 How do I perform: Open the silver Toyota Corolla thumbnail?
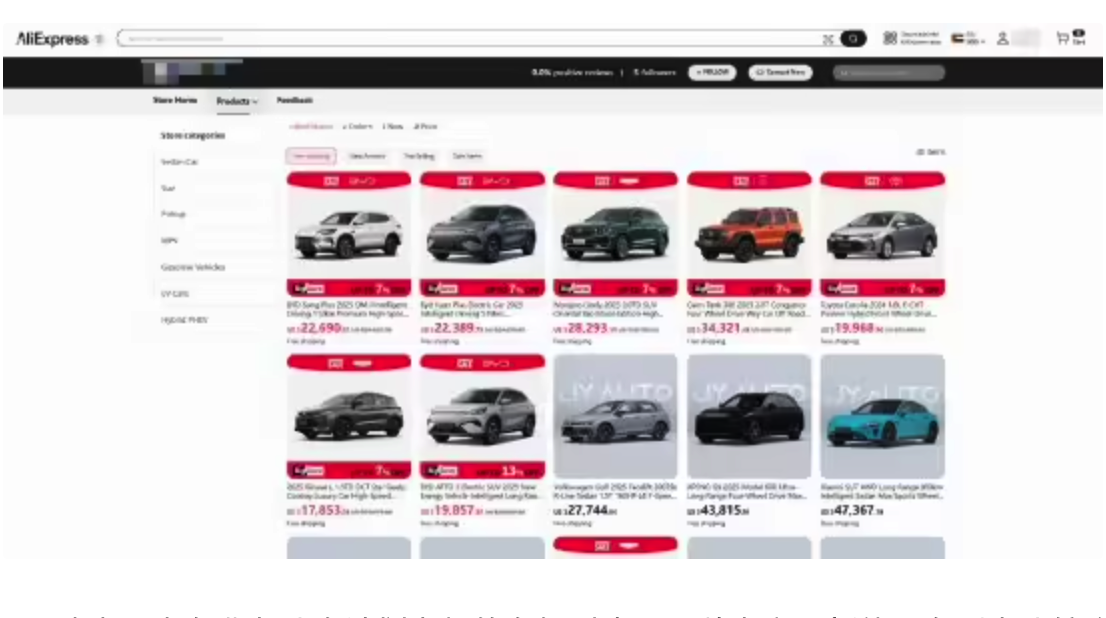tap(882, 234)
